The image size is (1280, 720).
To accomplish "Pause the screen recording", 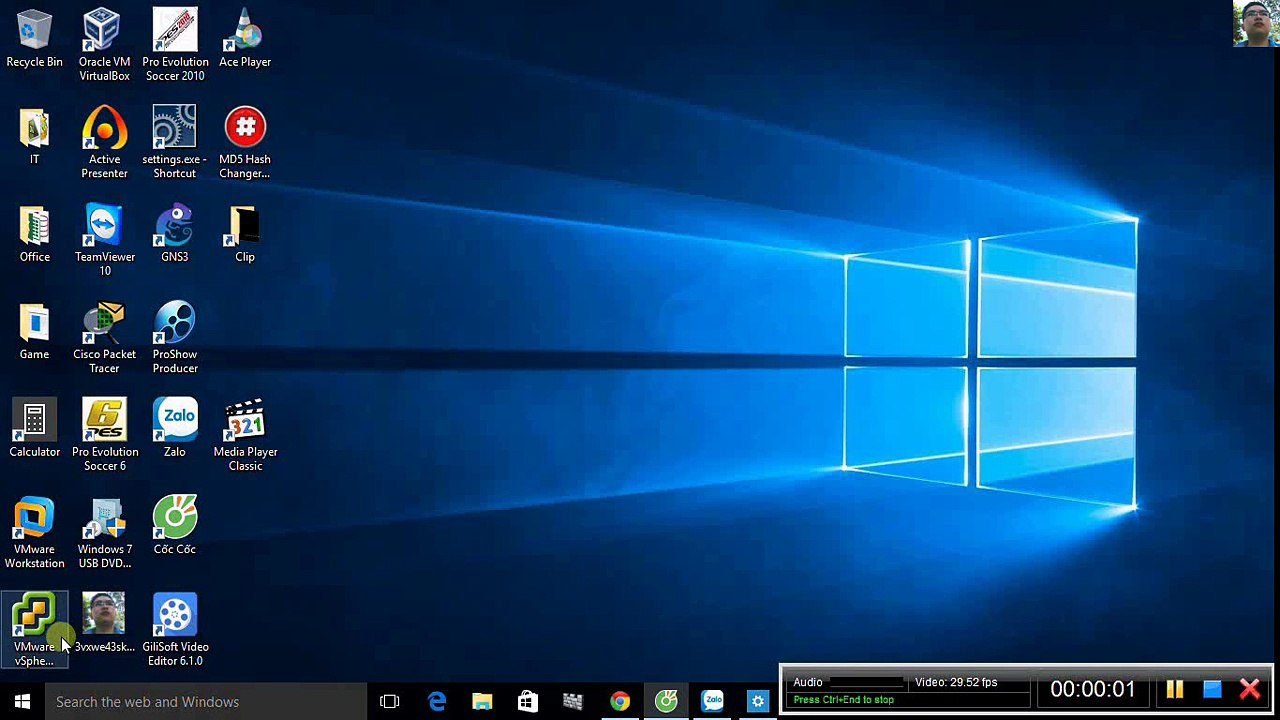I will coord(1175,689).
